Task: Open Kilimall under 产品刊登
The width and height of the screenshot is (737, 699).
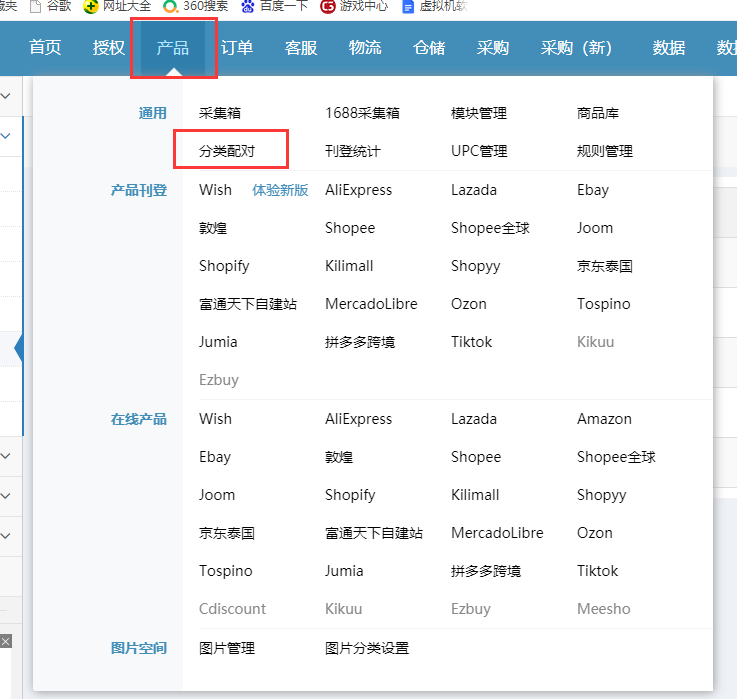Action: tap(349, 266)
